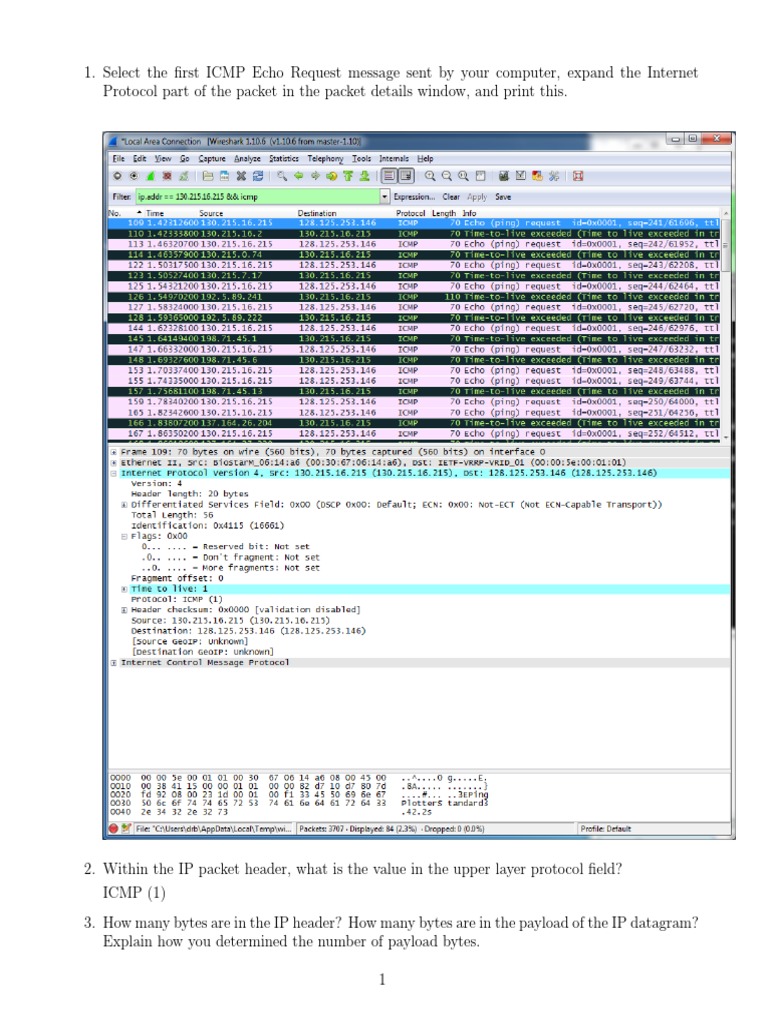Screen dimensions: 768x1024
Task: Expand the Internet Control Message Protocol section
Action: pos(114,663)
